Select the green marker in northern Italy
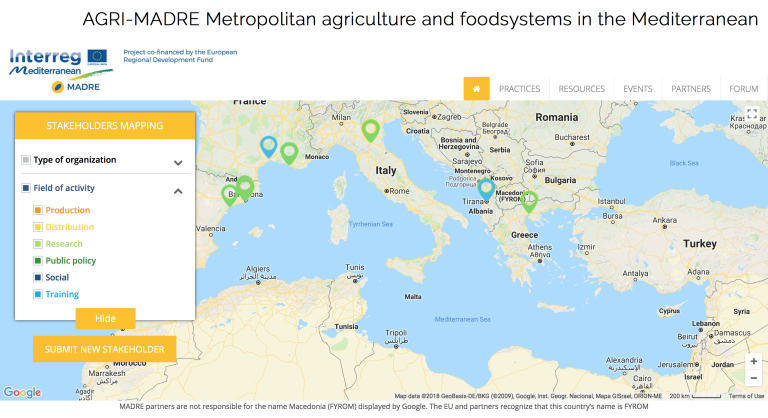The width and height of the screenshot is (768, 418). pyautogui.click(x=371, y=131)
